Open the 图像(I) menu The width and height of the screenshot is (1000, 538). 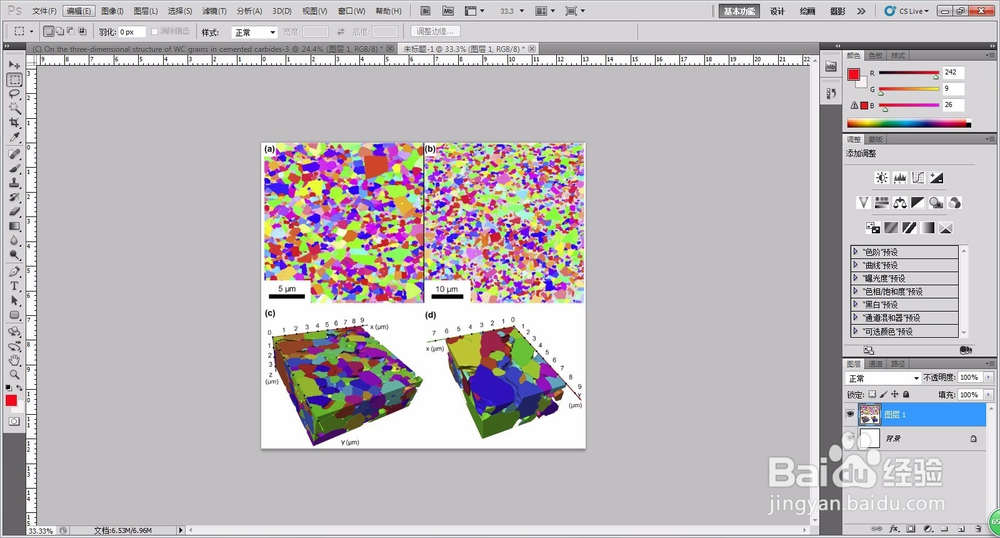[112, 11]
